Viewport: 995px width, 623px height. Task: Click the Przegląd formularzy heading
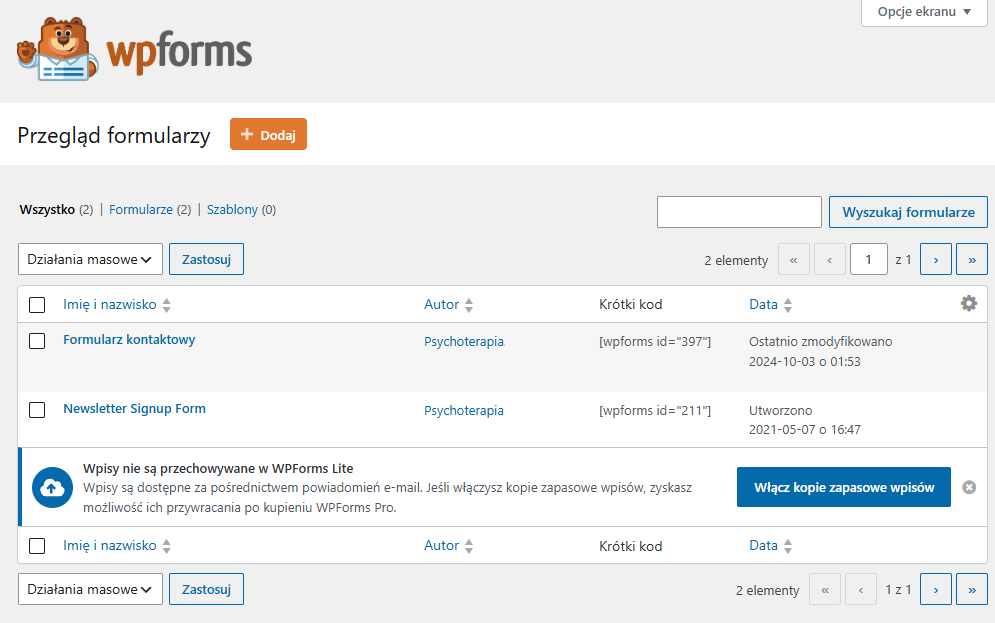click(x=114, y=135)
